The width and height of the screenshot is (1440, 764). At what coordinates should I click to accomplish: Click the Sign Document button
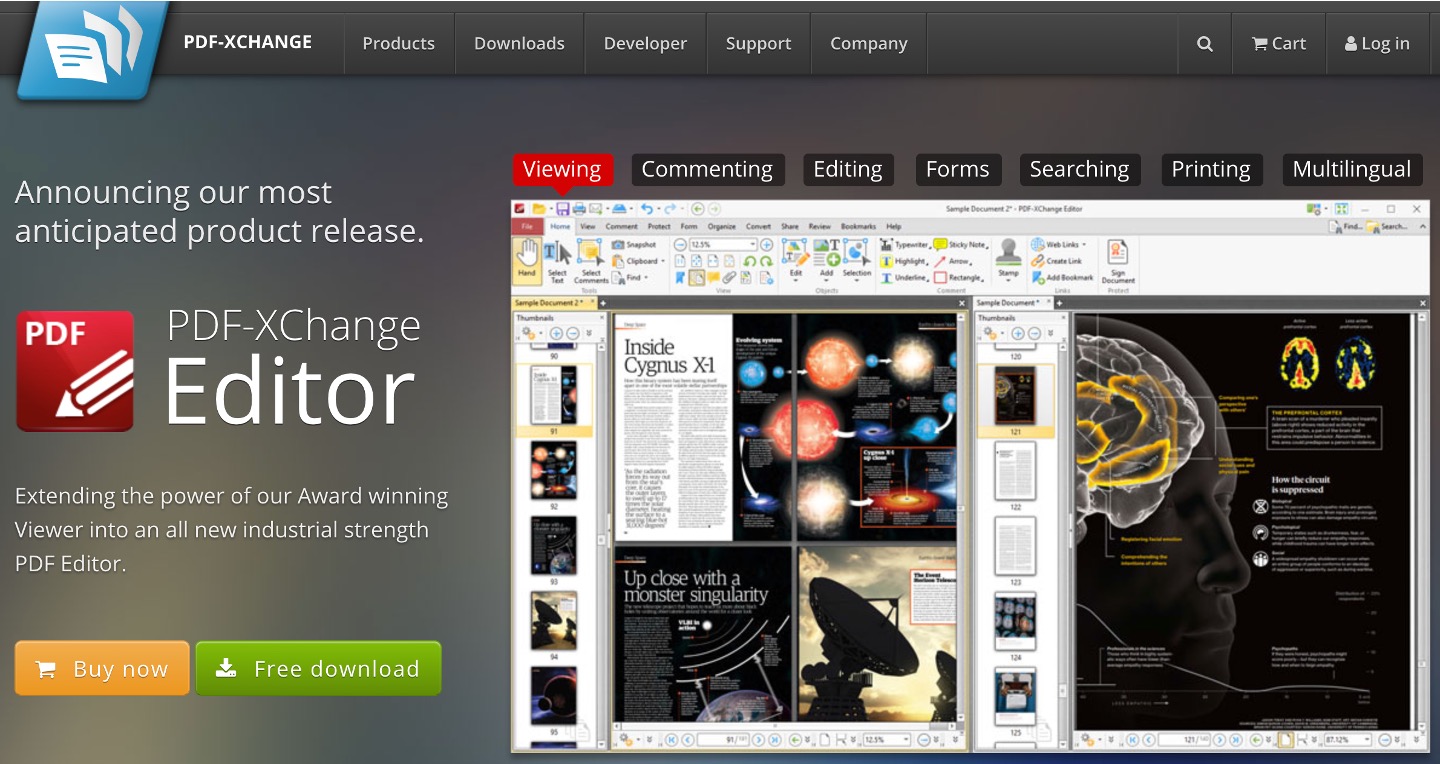1118,262
